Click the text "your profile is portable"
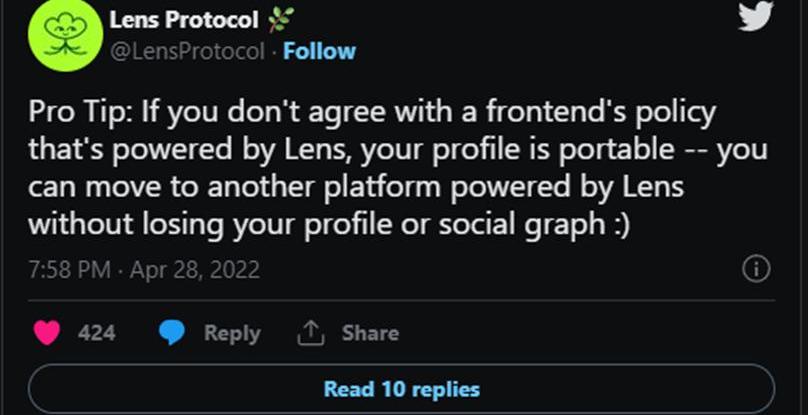This screenshot has height=415, width=808. [x=517, y=150]
